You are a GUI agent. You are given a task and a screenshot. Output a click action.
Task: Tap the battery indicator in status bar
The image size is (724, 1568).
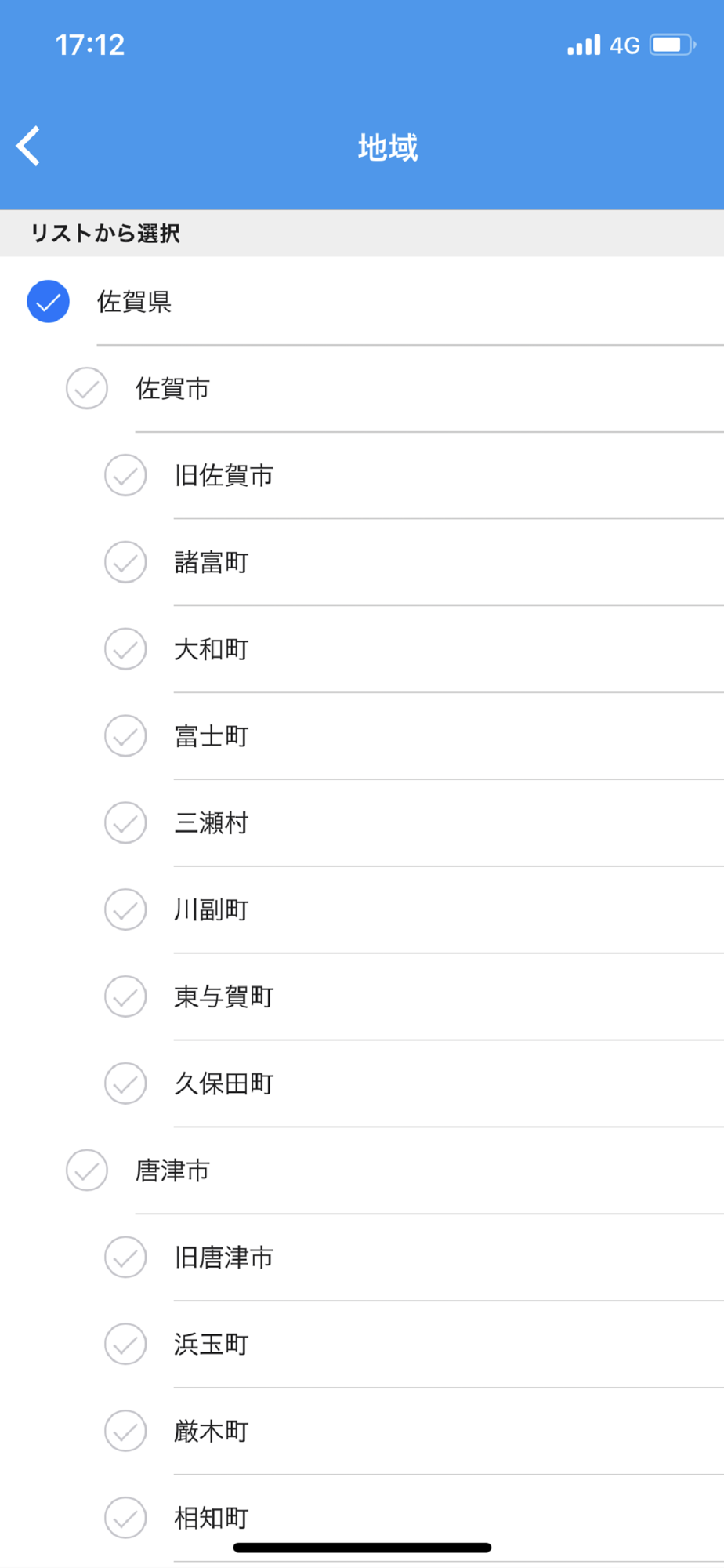[x=672, y=45]
